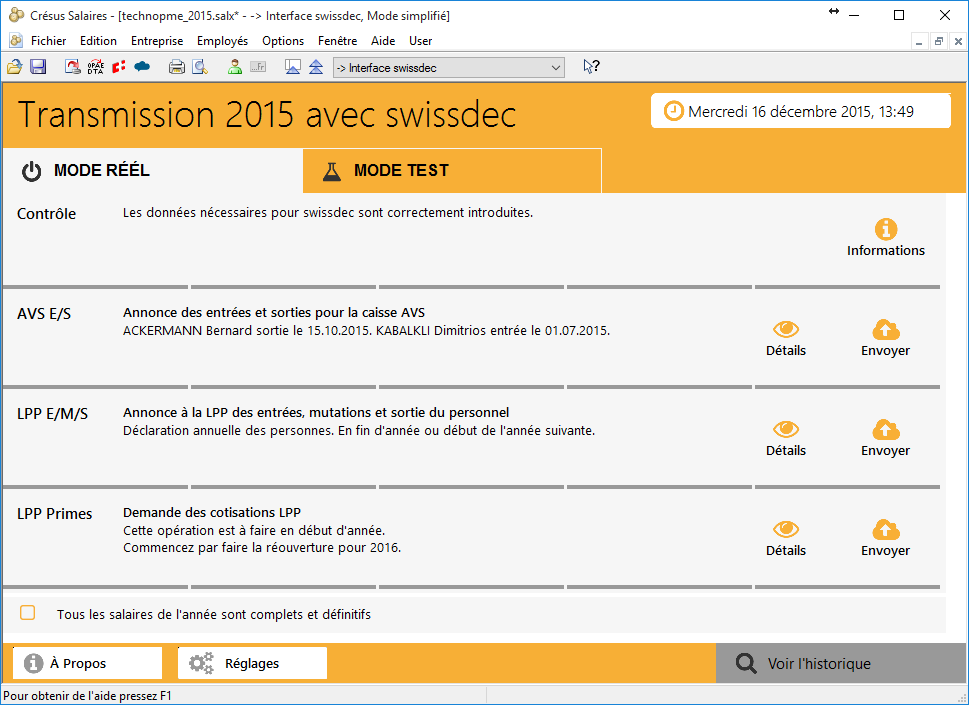
Task: Open file with the folder toolbar icon
Action: [x=14, y=67]
